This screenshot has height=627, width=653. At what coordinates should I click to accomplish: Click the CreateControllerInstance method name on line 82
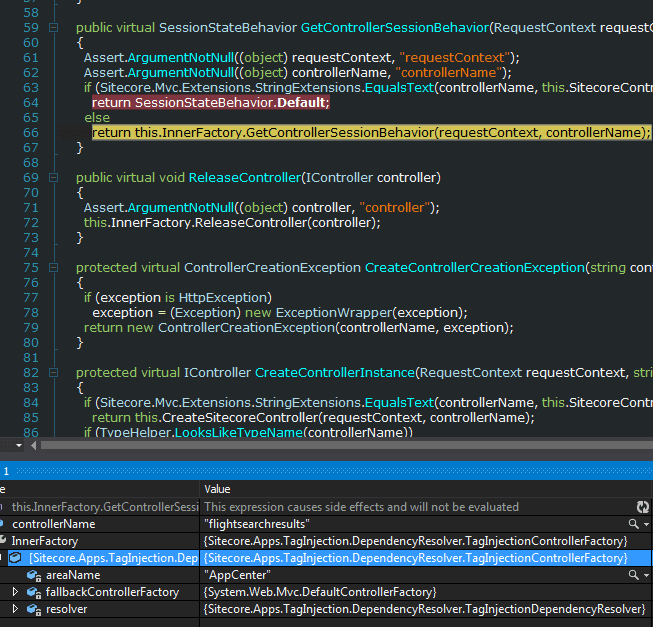coord(335,373)
